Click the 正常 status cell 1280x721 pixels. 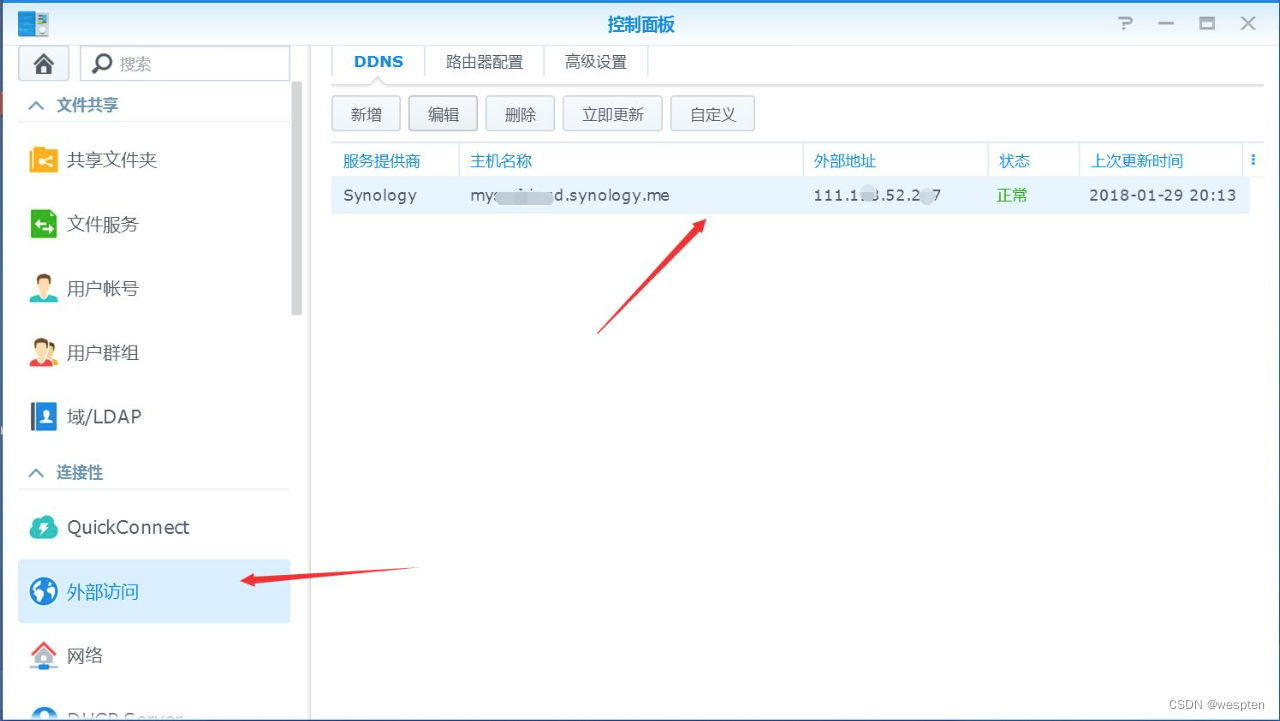(x=1012, y=195)
